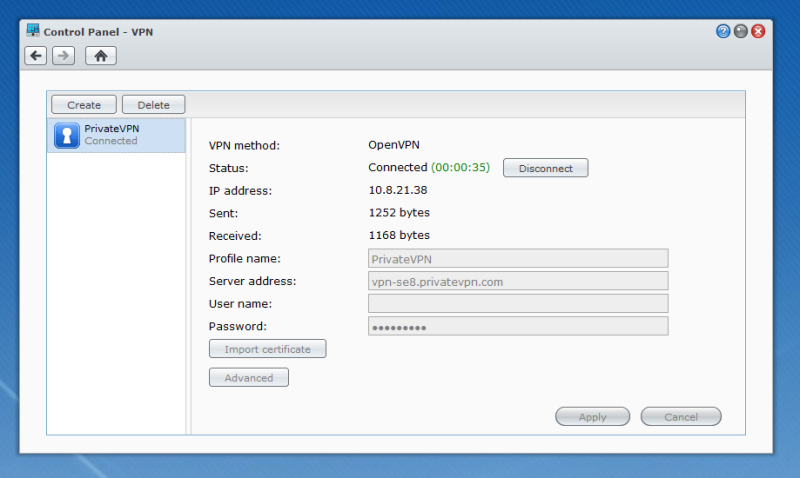The image size is (800, 478).
Task: Click the PrivateVPN keyhole profile icon
Action: tap(67, 135)
